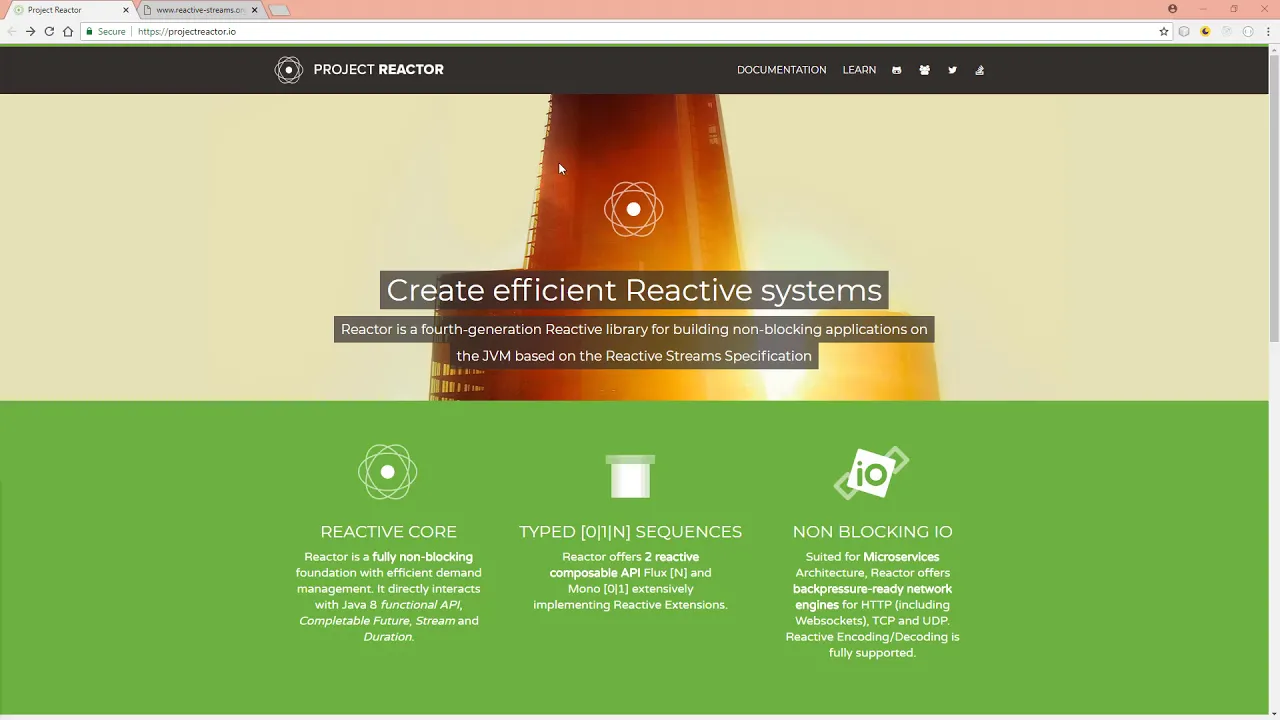The width and height of the screenshot is (1280, 720).
Task: Click the cube extension icon in toolbar
Action: click(1184, 32)
